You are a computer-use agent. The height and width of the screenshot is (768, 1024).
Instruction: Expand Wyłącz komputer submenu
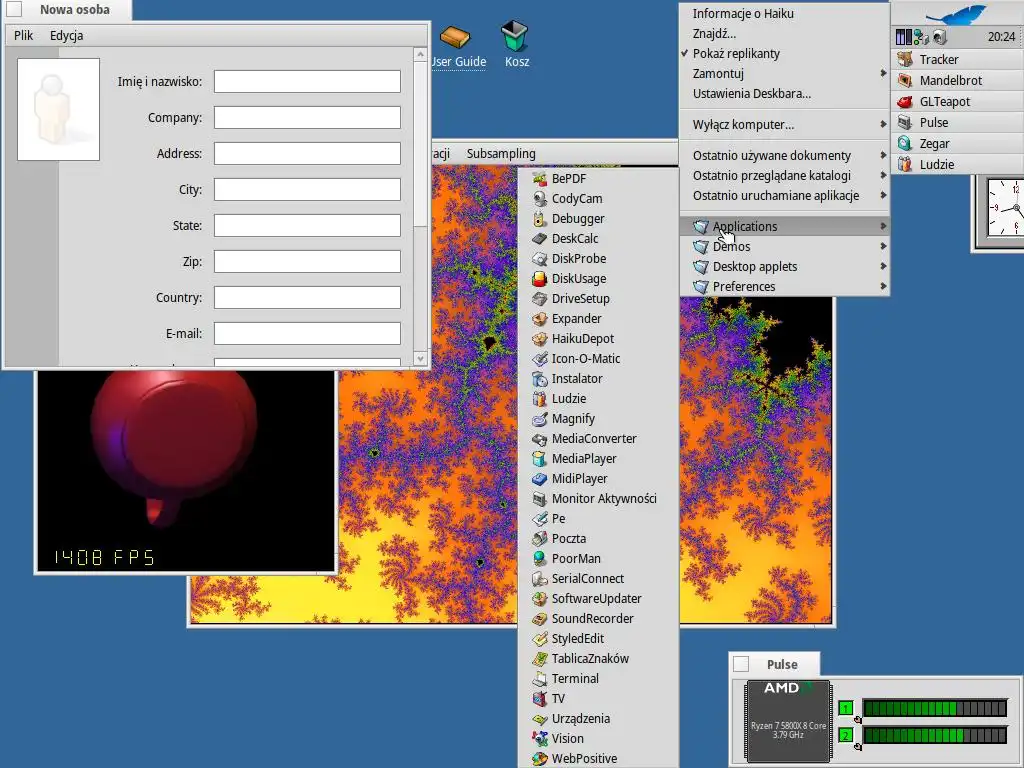(x=784, y=125)
